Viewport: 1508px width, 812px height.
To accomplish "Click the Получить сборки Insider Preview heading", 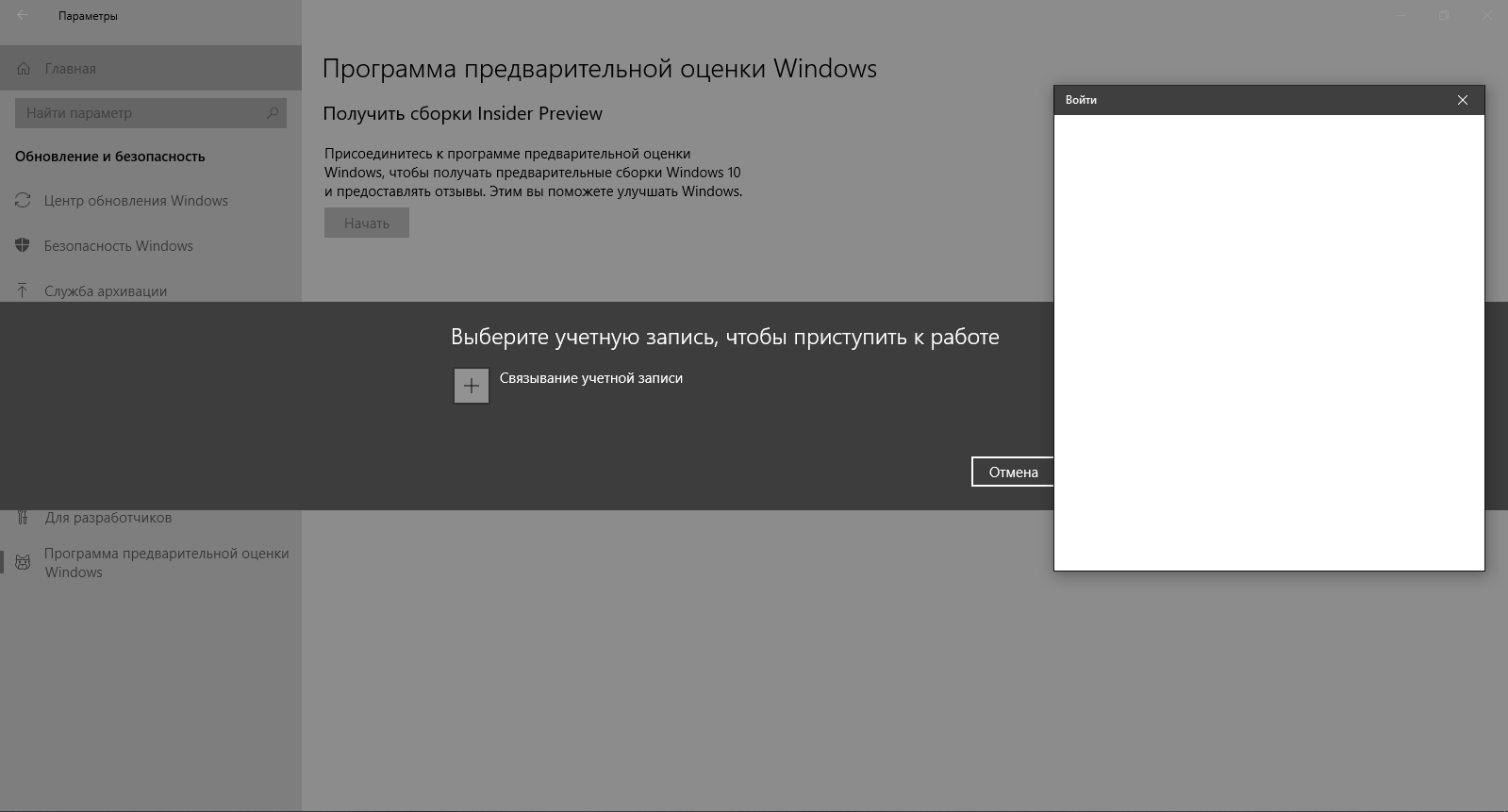I will pos(462,113).
